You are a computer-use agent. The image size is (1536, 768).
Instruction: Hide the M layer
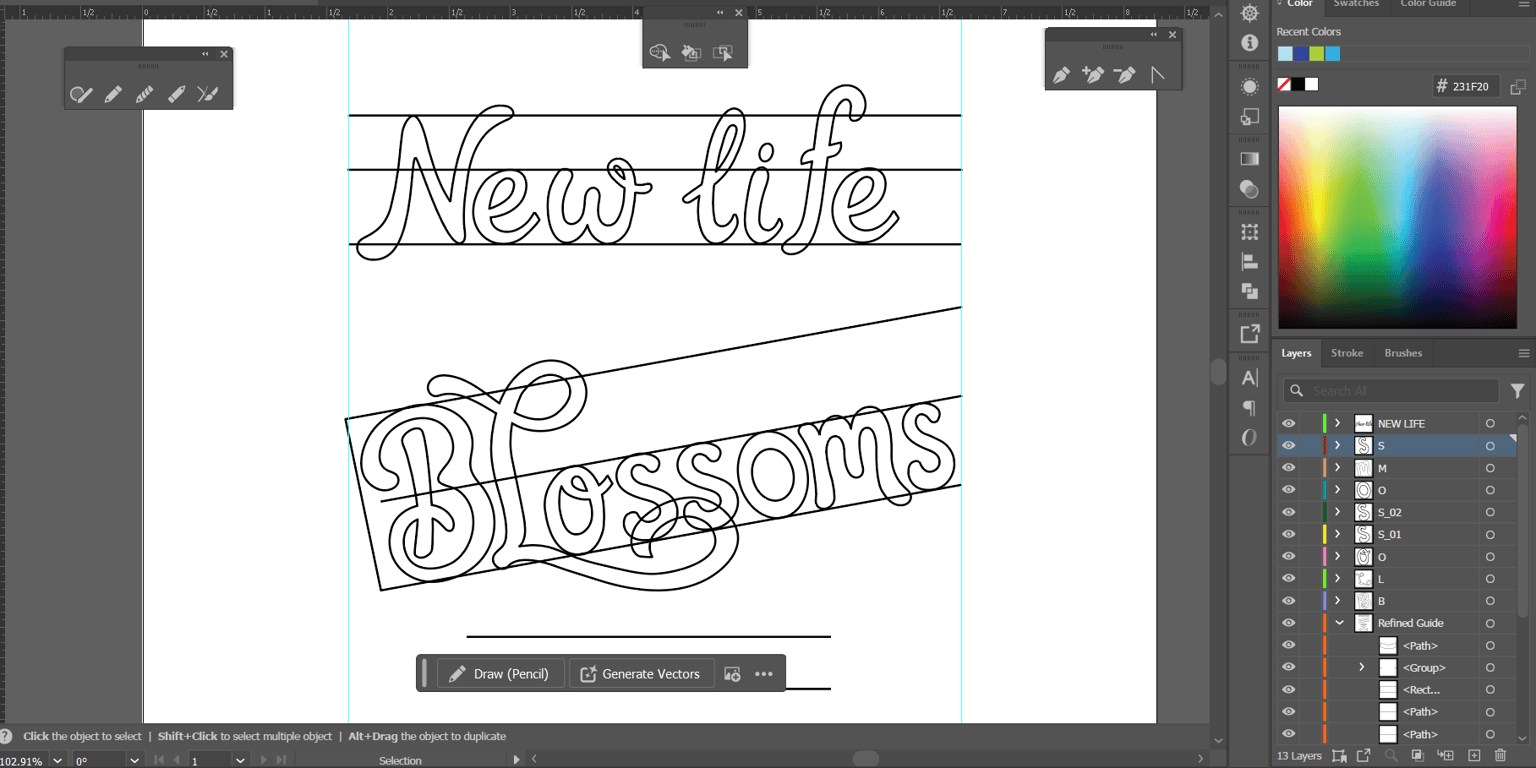pos(1289,468)
